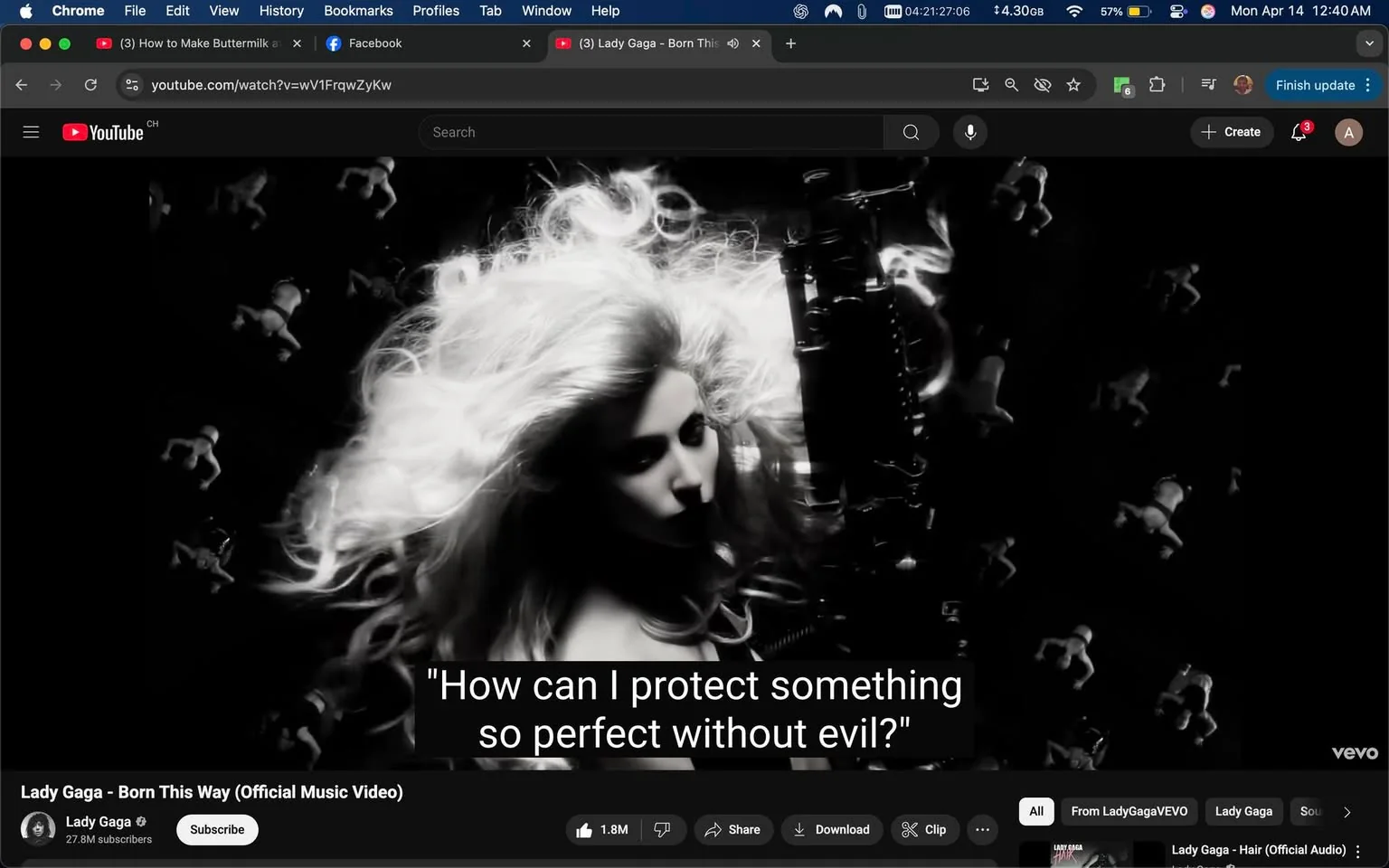This screenshot has width=1389, height=868.
Task: Select the From LadyGagaVEVO chip
Action: (1129, 812)
